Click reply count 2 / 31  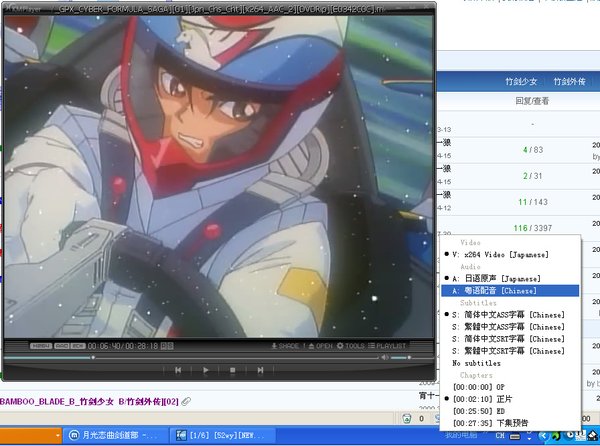tap(533, 176)
